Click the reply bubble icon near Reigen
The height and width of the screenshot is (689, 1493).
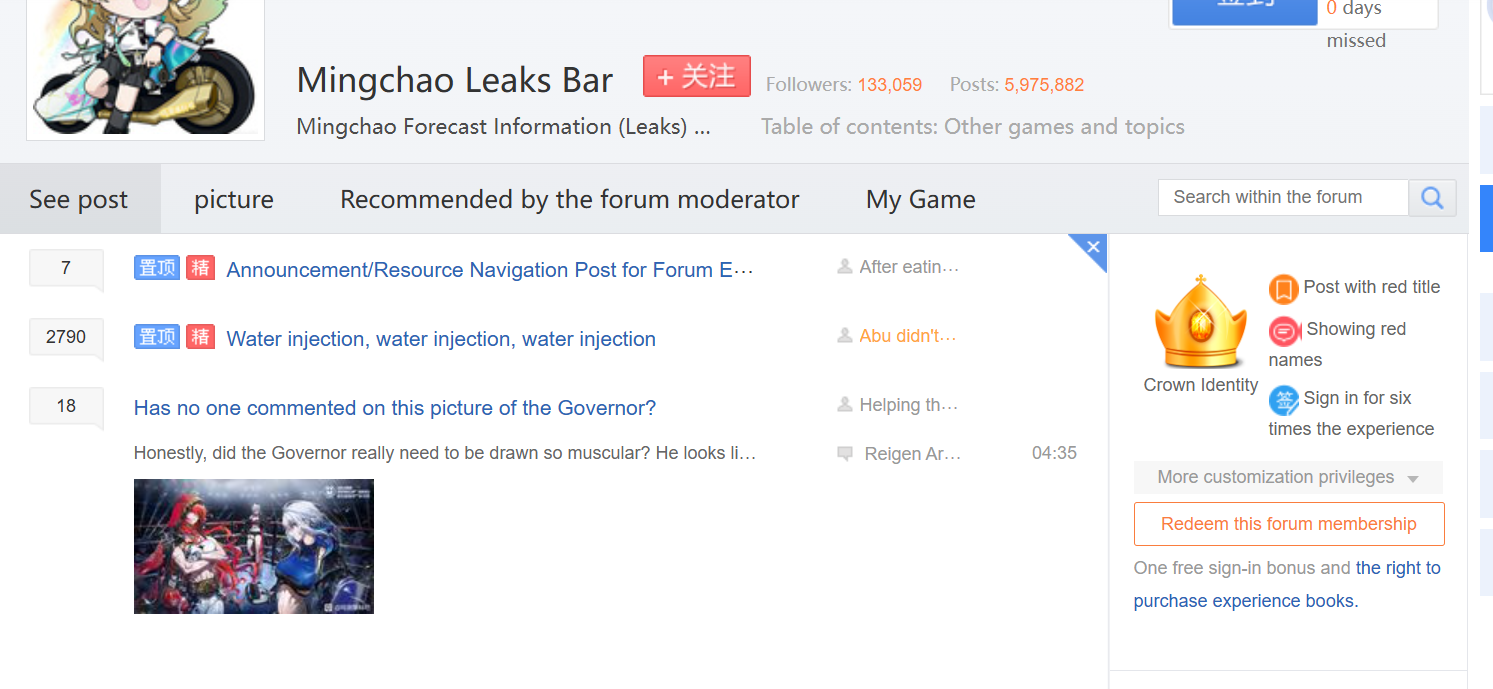click(845, 454)
